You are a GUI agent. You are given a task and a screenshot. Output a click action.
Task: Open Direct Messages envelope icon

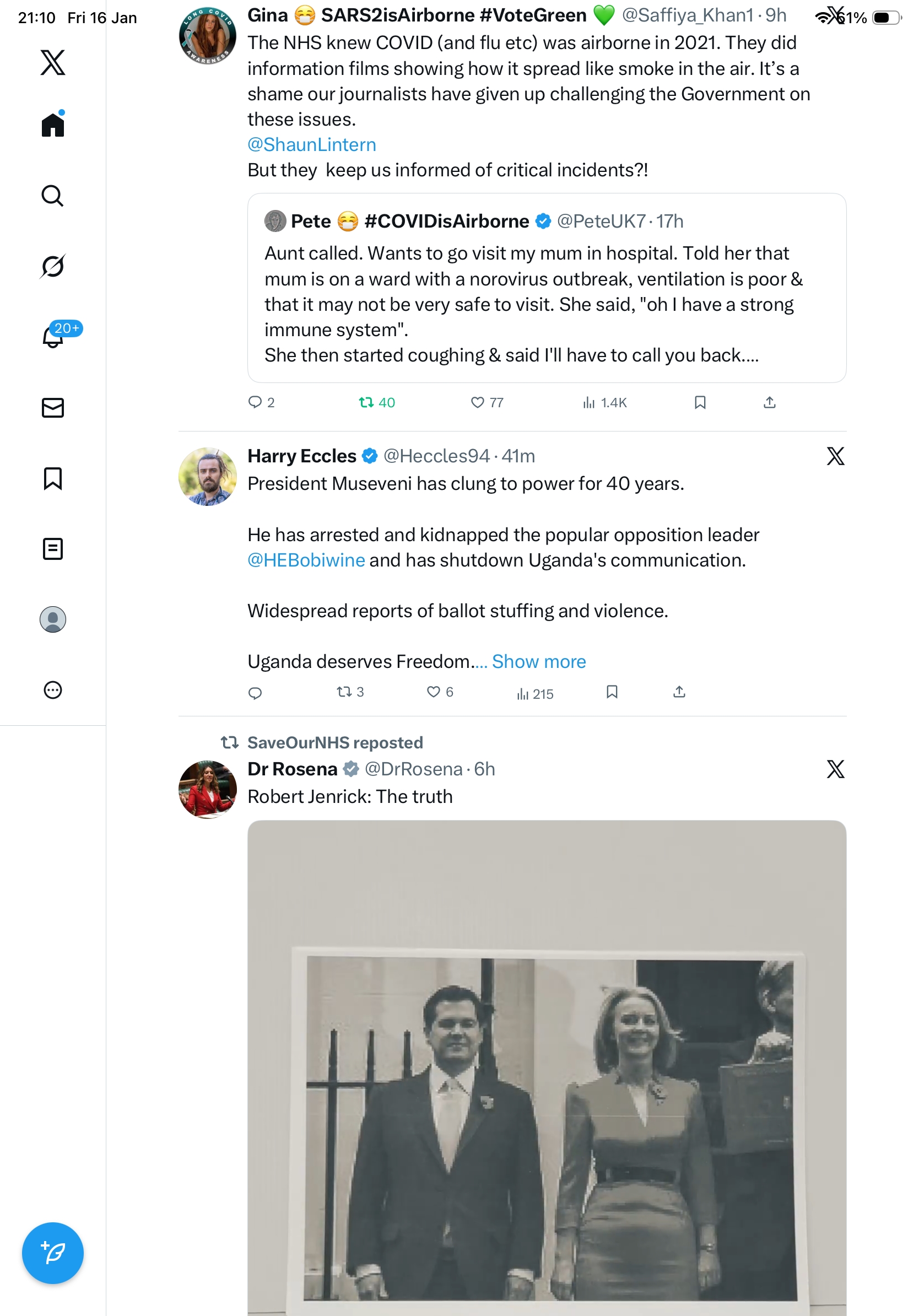(x=53, y=407)
